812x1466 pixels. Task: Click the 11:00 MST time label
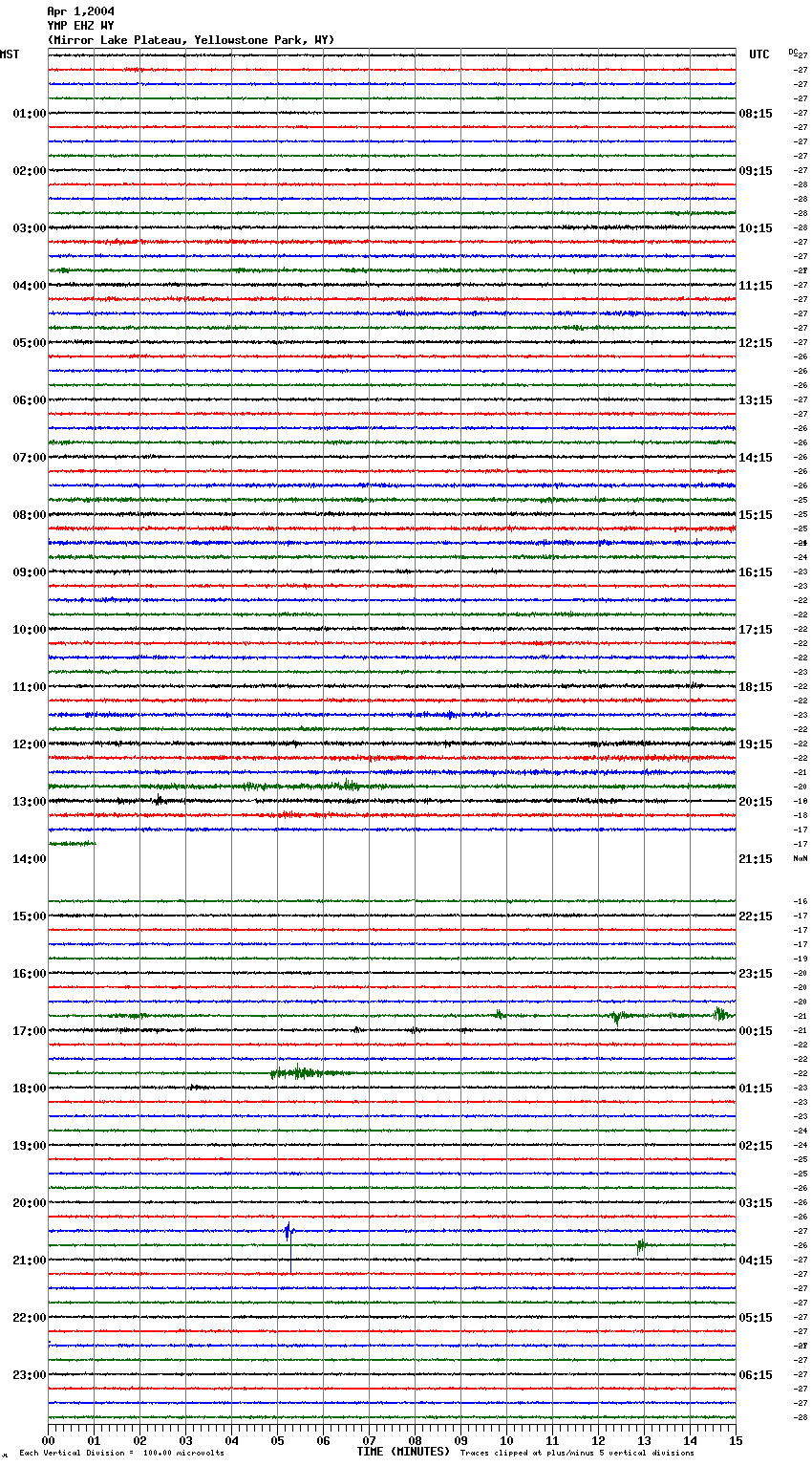tap(30, 687)
